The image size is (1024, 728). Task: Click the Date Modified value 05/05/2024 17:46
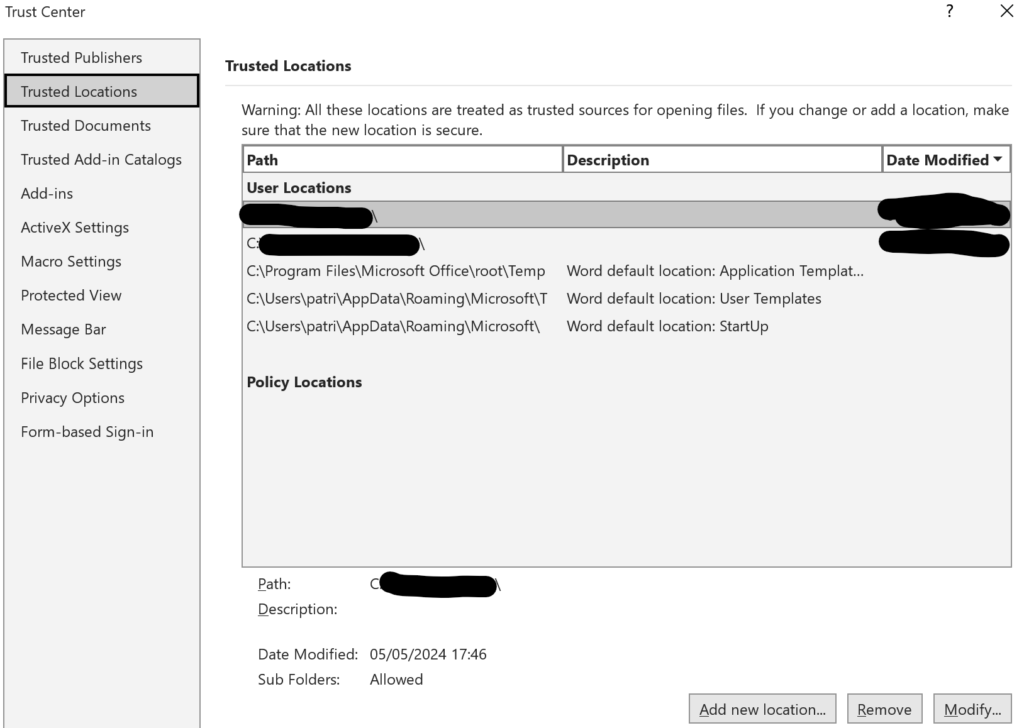[428, 654]
